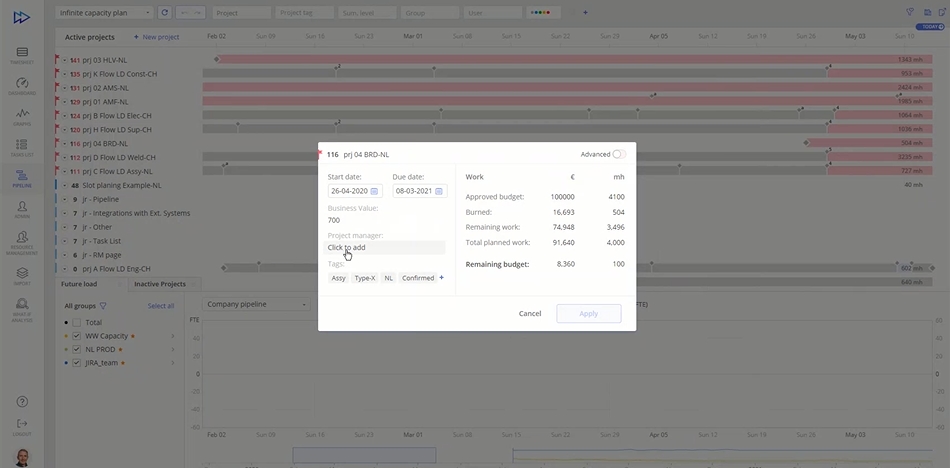Expand the NL PROD group chevron
This screenshot has height=468, width=950.
(172, 349)
